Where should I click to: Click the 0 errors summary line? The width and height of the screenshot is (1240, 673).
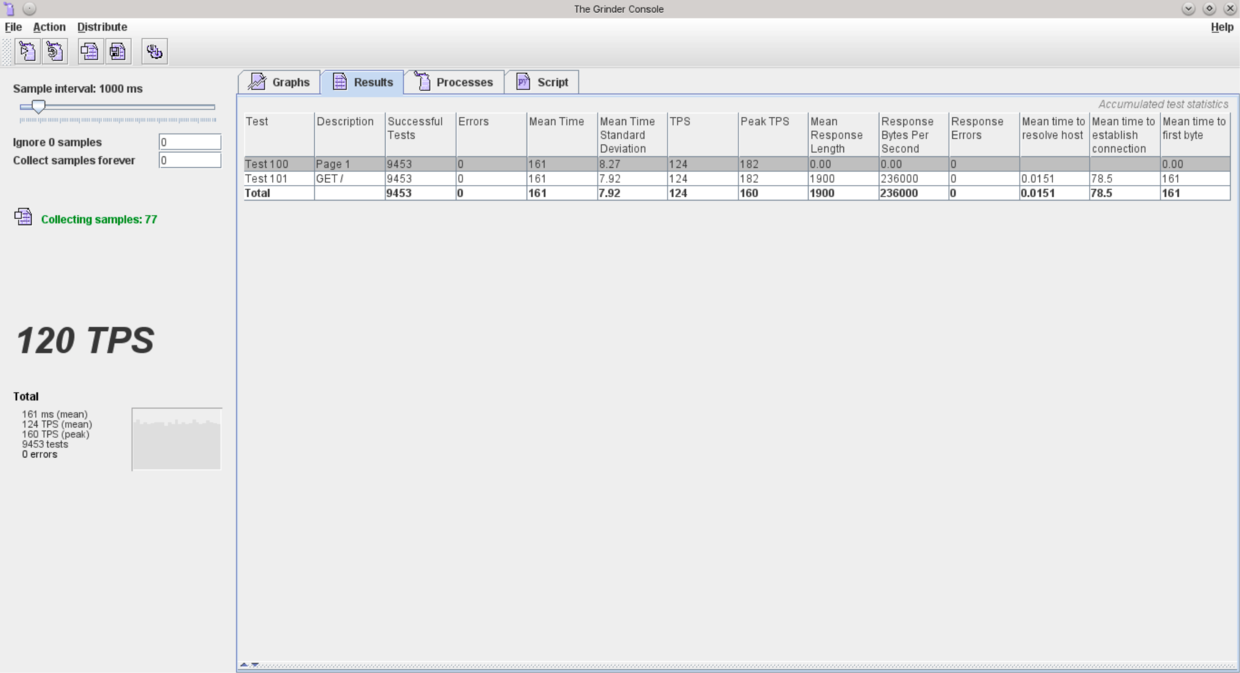(x=40, y=454)
